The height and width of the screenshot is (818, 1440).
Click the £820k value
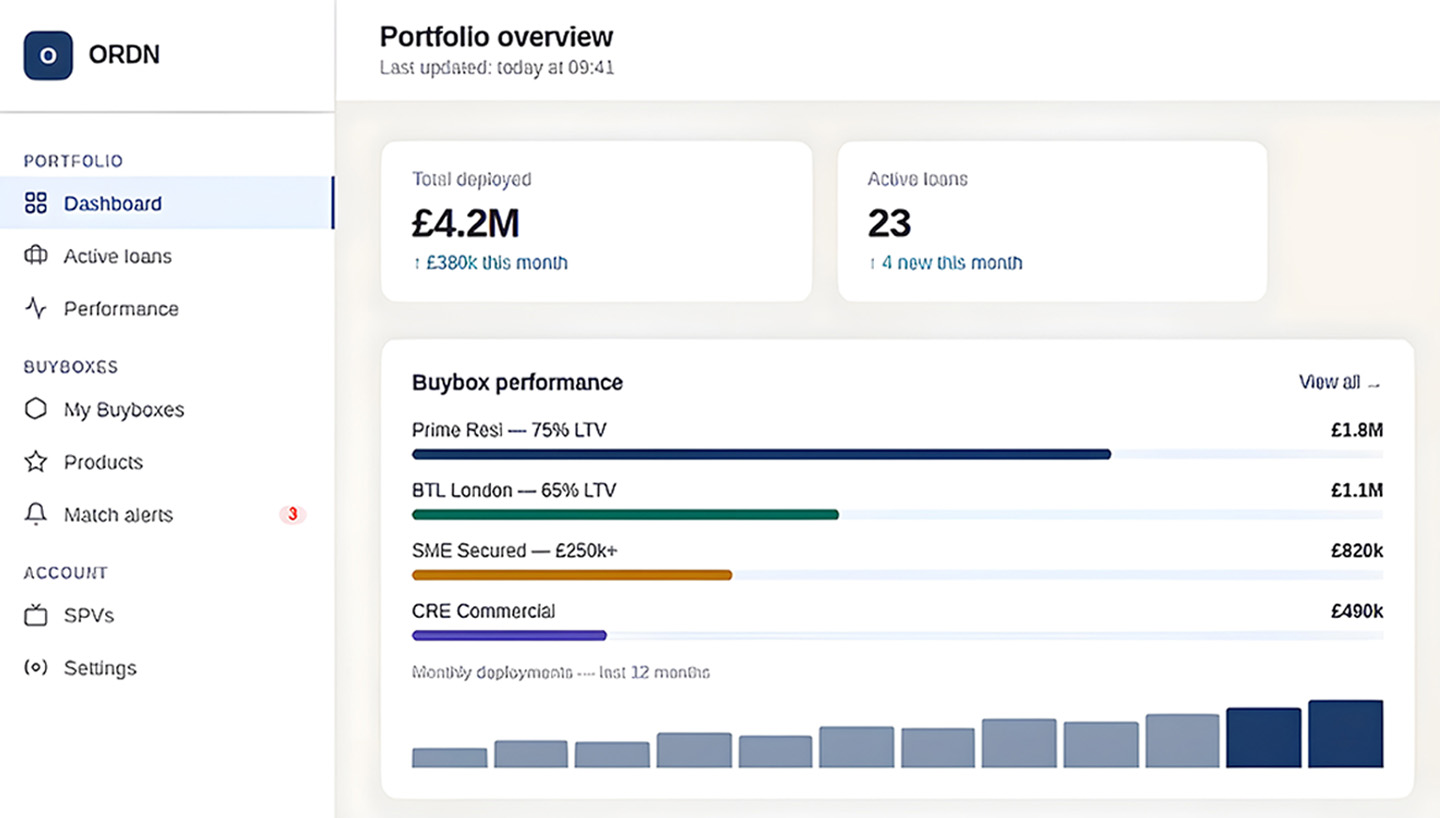(1357, 551)
